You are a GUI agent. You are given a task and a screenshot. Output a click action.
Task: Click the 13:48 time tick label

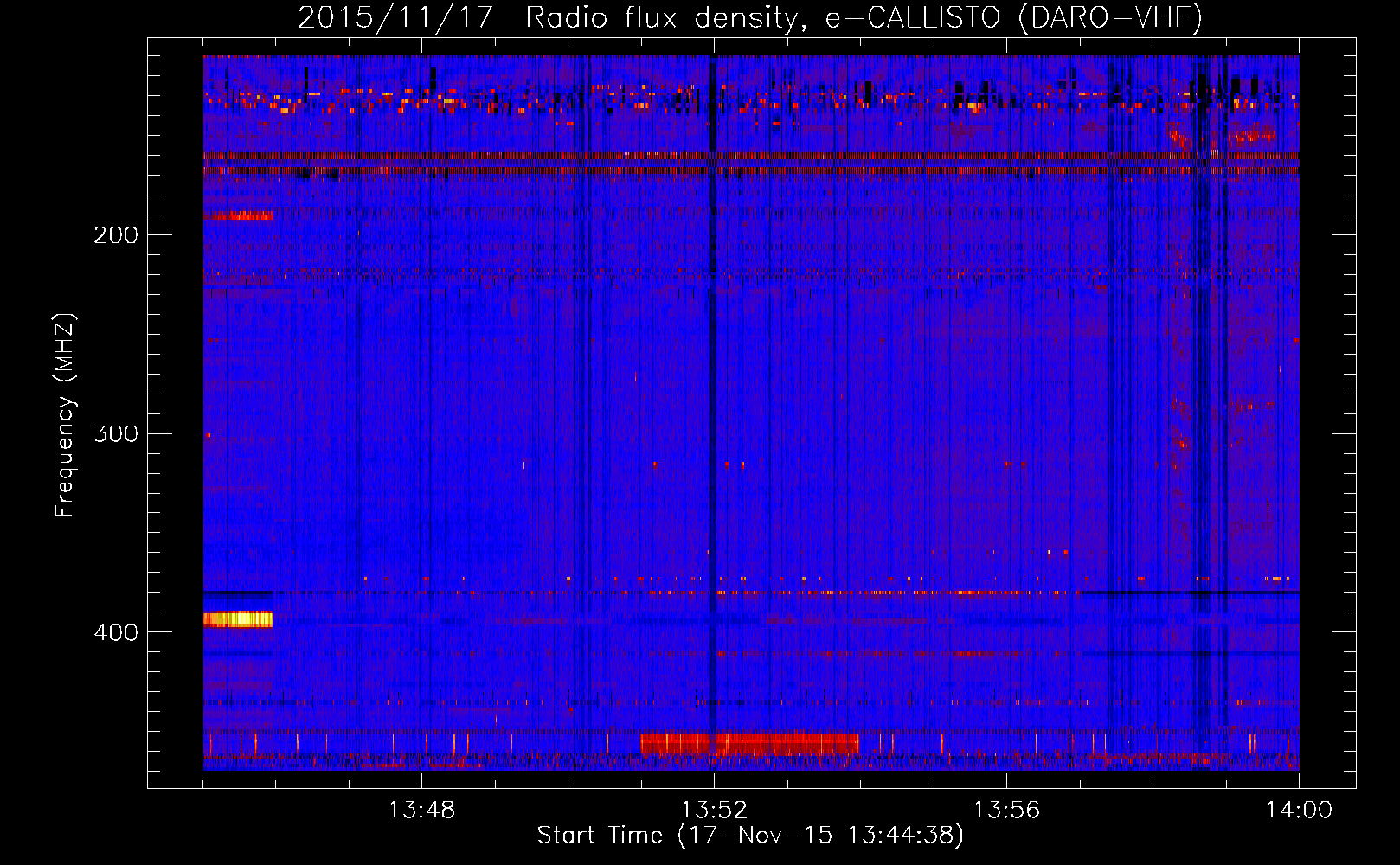tap(421, 811)
